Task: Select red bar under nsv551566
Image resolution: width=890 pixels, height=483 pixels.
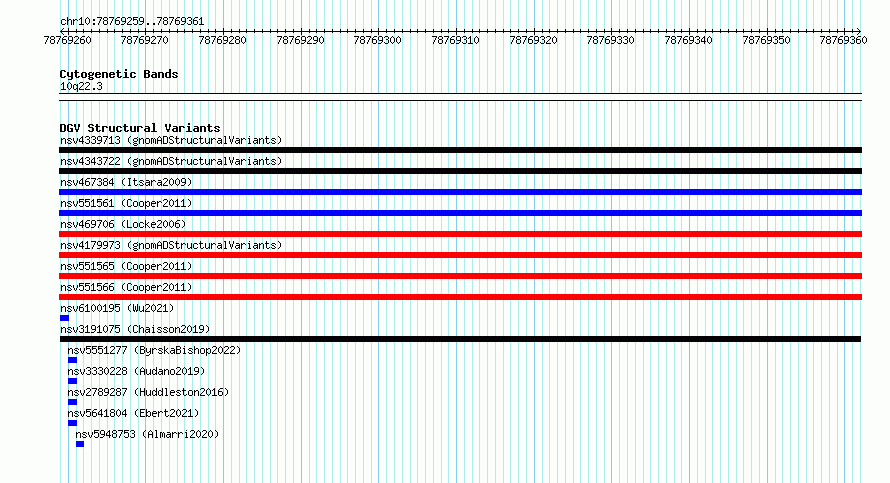Action: point(460,297)
